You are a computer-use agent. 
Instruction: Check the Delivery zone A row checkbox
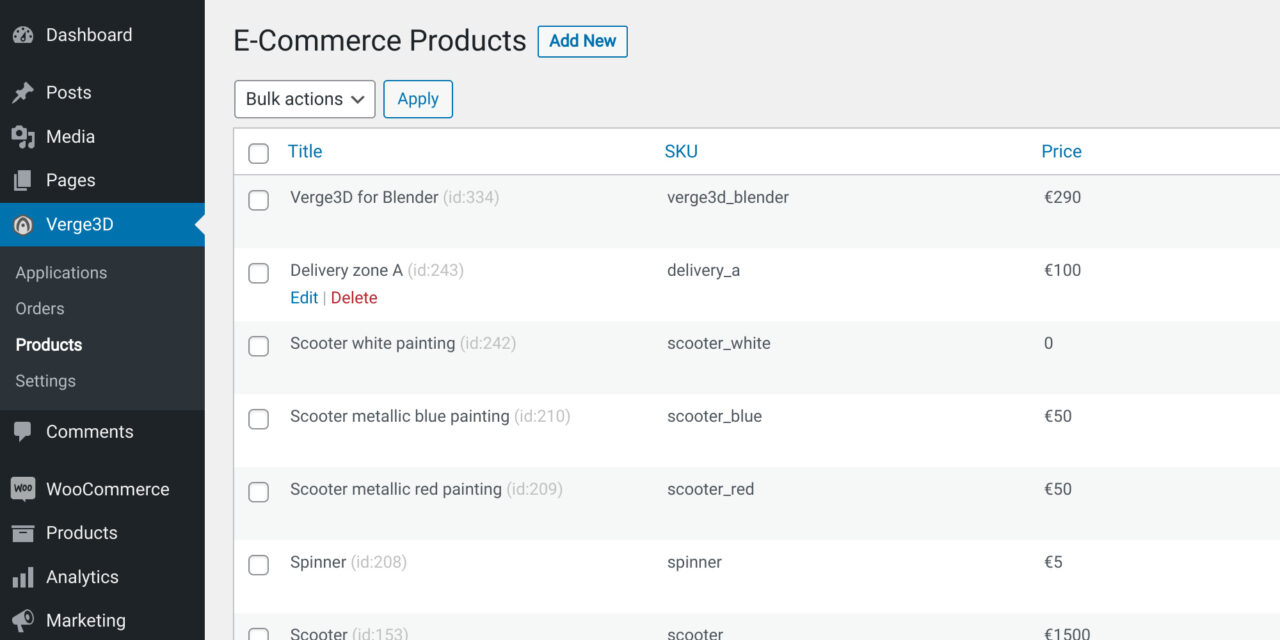259,273
